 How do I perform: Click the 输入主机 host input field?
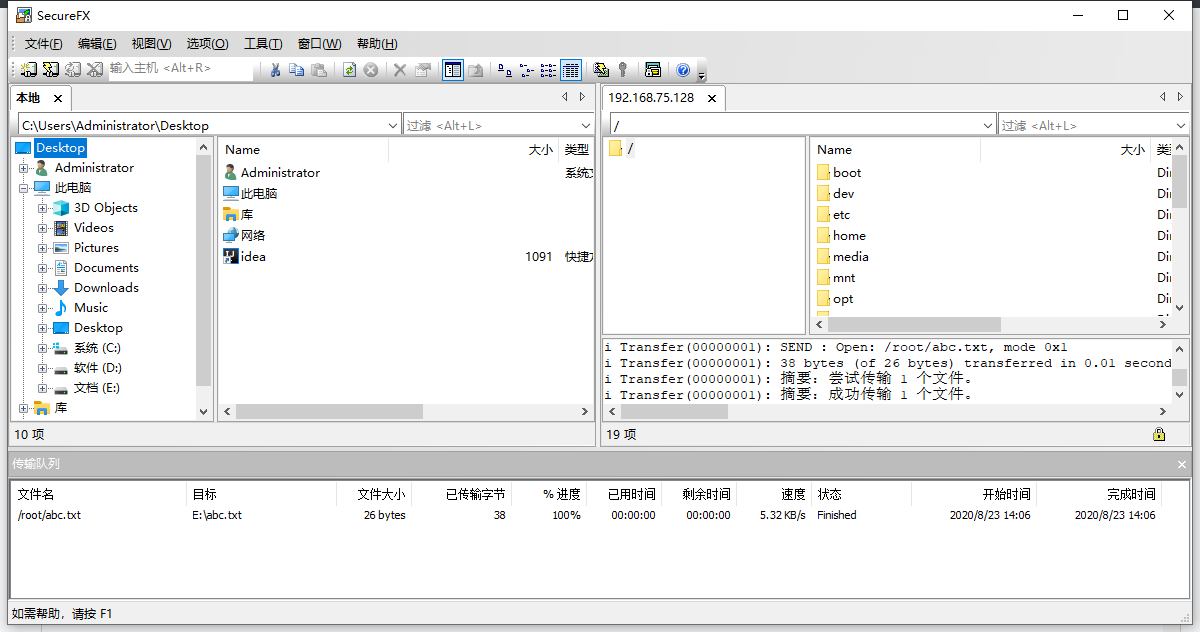180,69
